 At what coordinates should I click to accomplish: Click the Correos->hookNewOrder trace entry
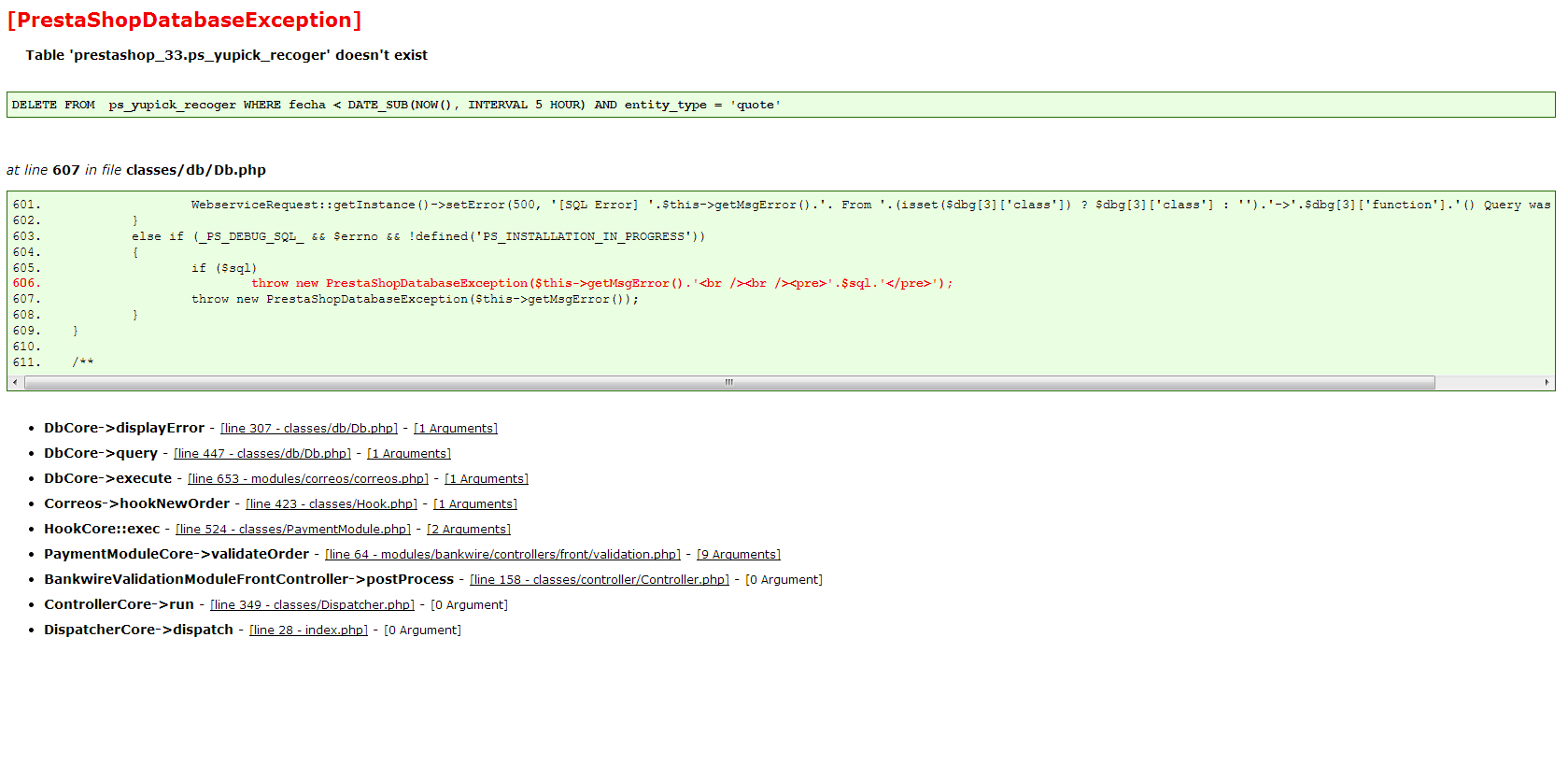[137, 503]
